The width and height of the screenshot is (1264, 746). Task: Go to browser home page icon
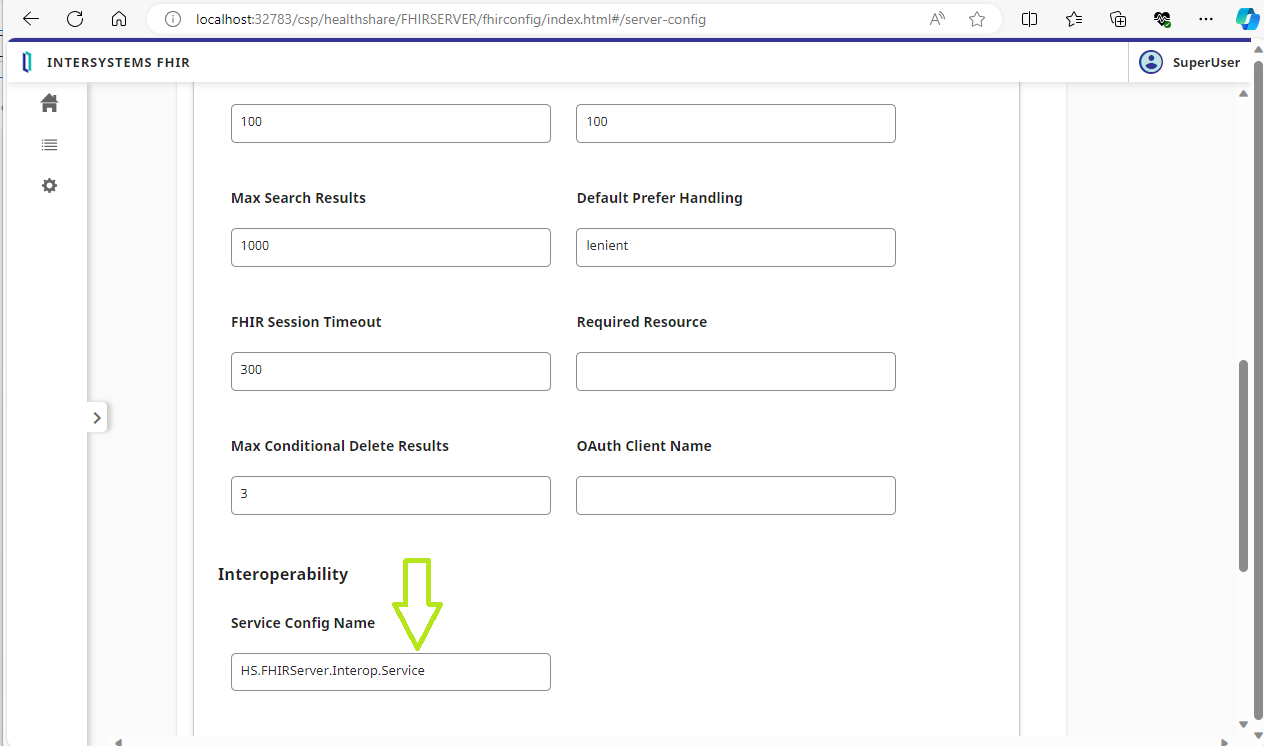pos(119,19)
